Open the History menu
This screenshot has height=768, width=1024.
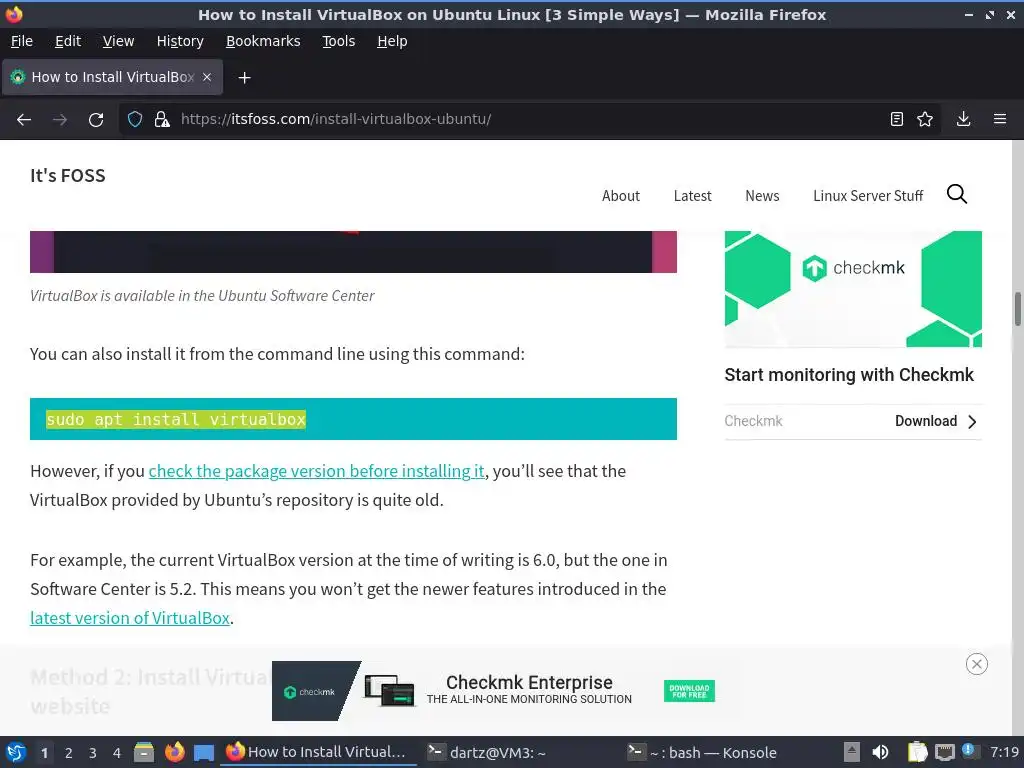coord(180,41)
